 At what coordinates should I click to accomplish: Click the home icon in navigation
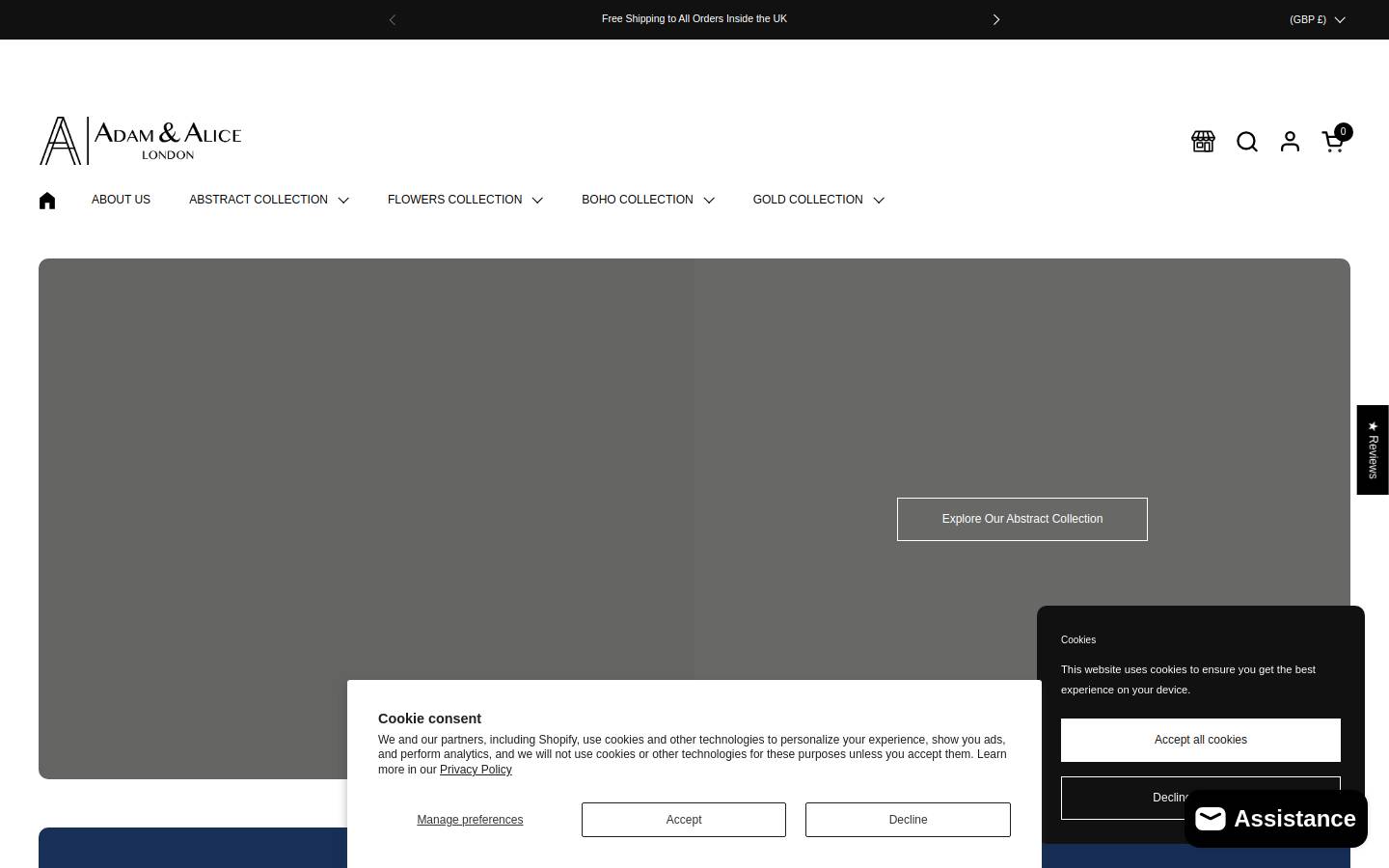(47, 200)
